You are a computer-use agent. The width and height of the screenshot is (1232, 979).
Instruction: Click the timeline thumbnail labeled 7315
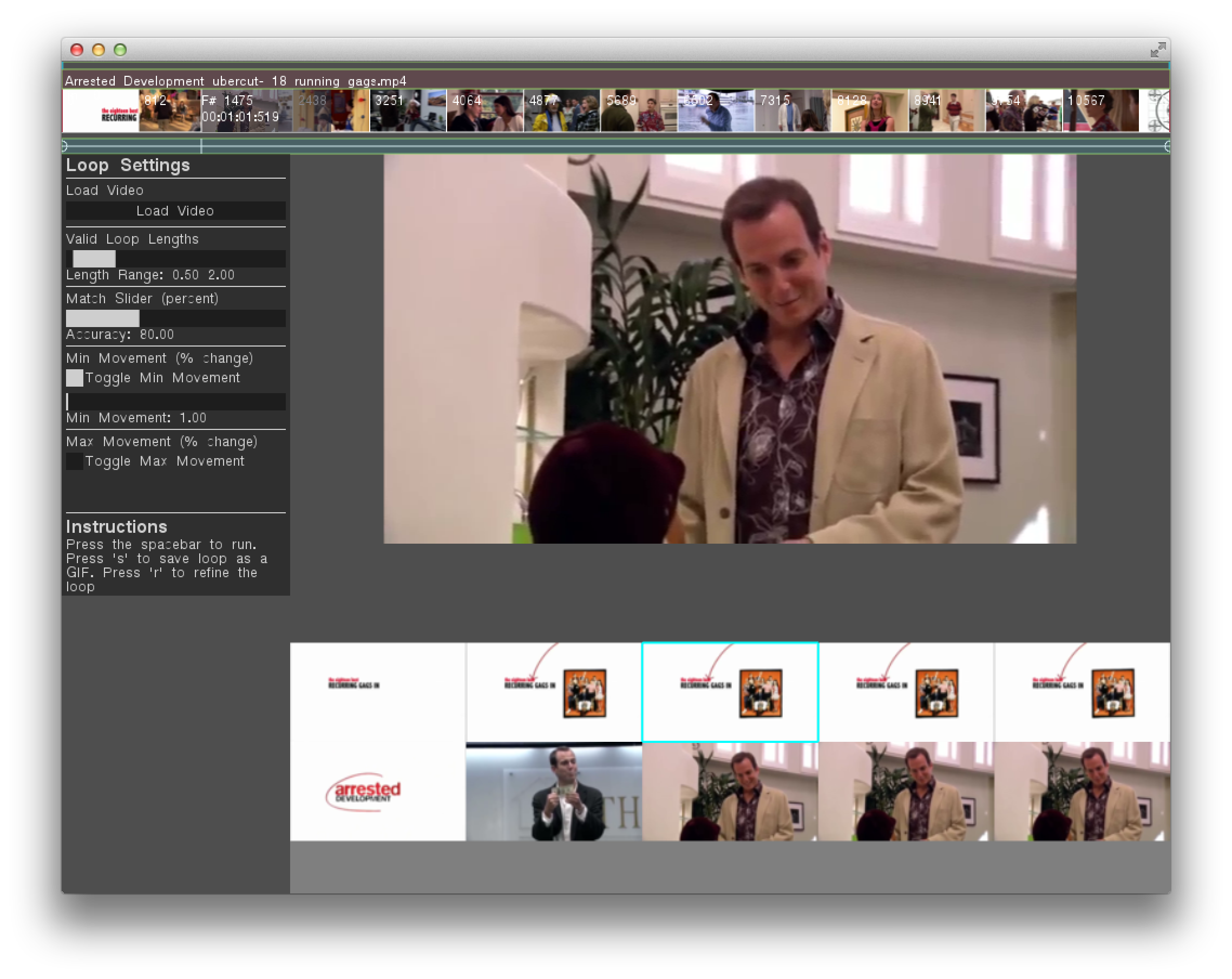(792, 111)
